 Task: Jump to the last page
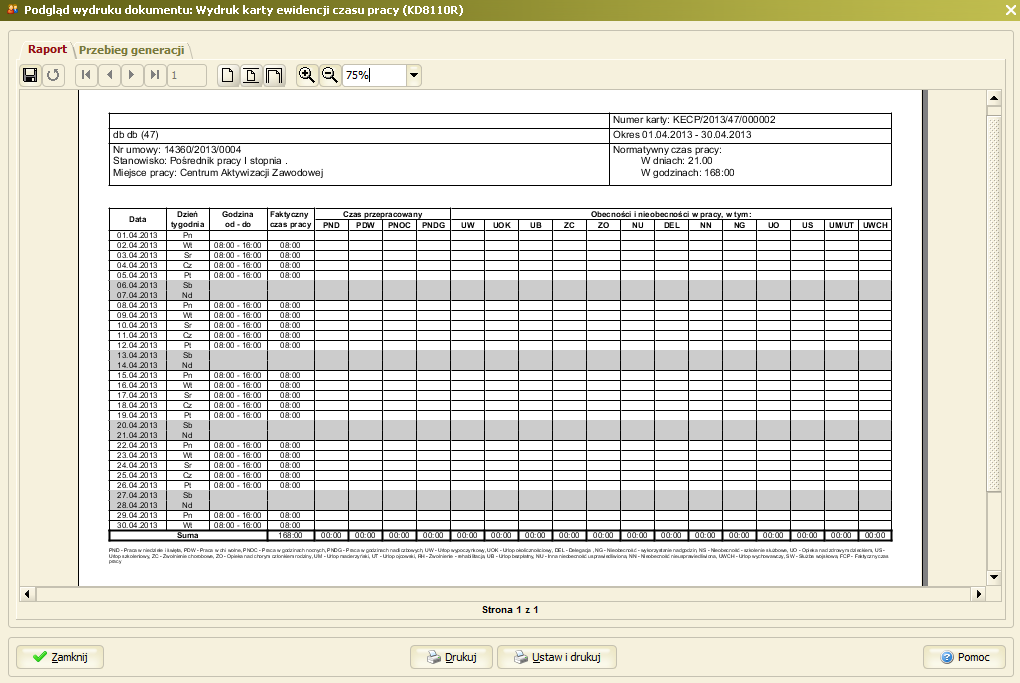[155, 75]
